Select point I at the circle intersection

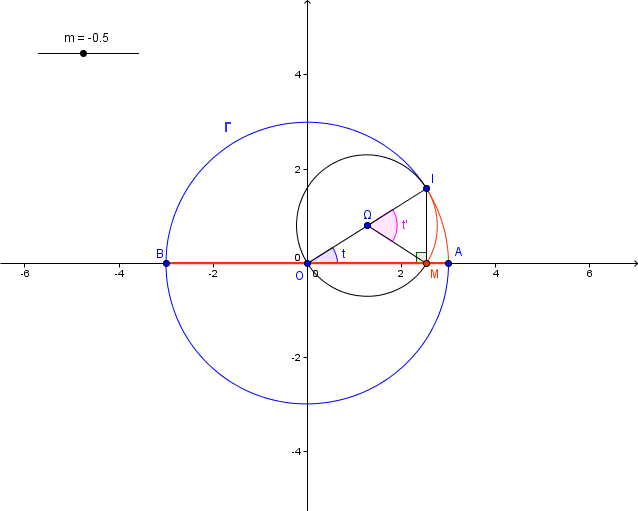[426, 188]
